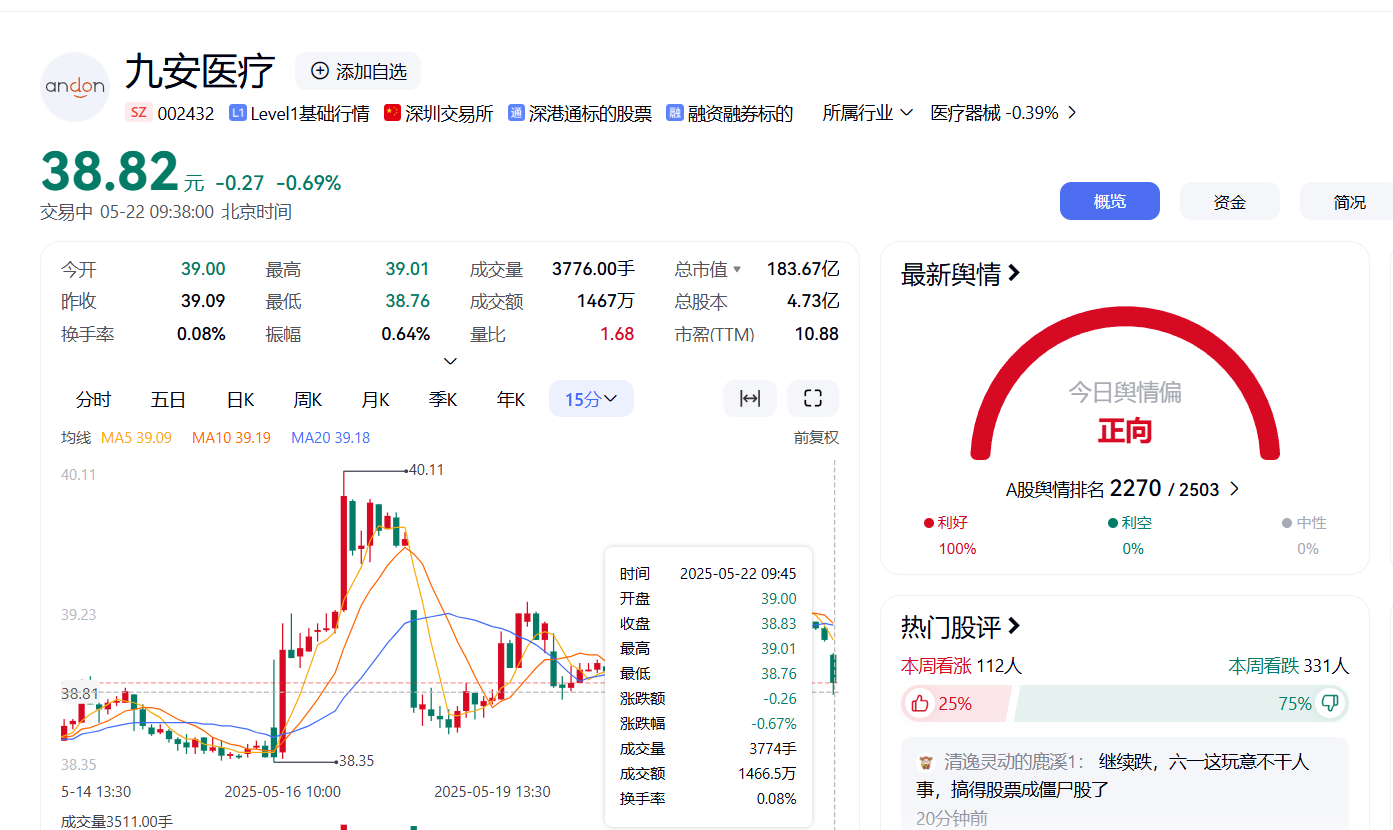Switch to the 日K chart tab
1393x830 pixels.
[240, 400]
